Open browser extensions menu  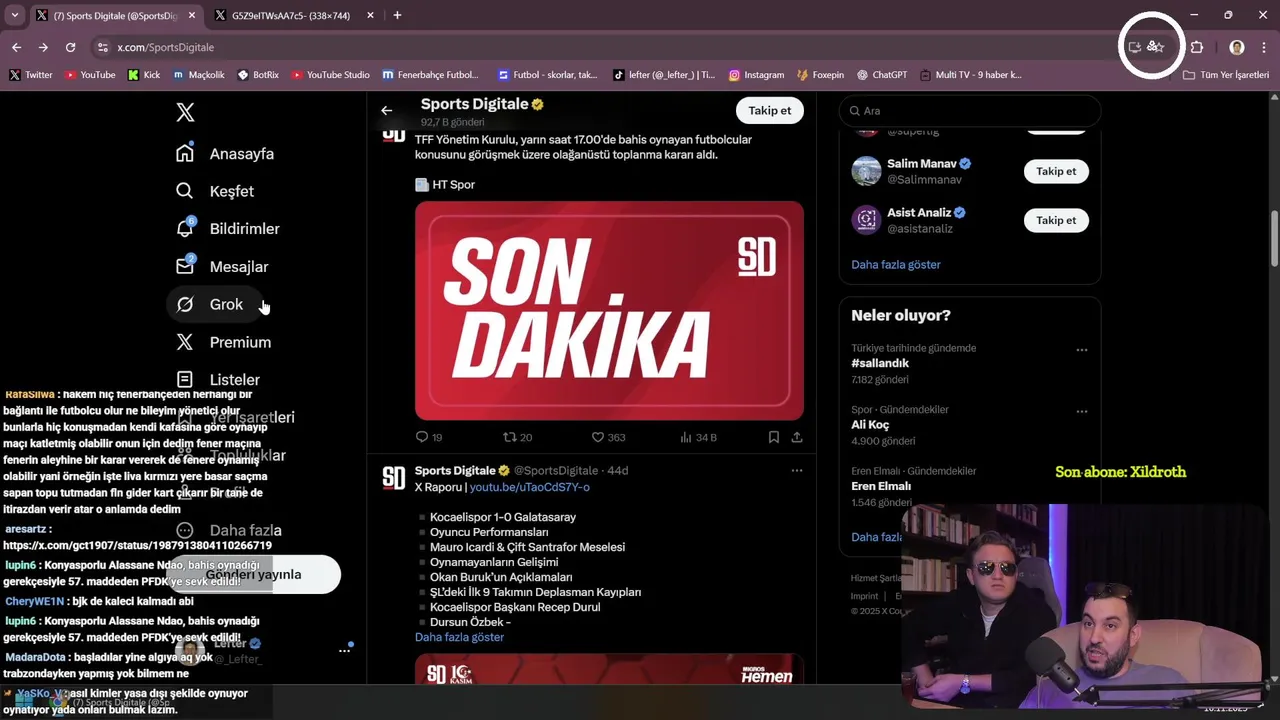tap(1197, 47)
